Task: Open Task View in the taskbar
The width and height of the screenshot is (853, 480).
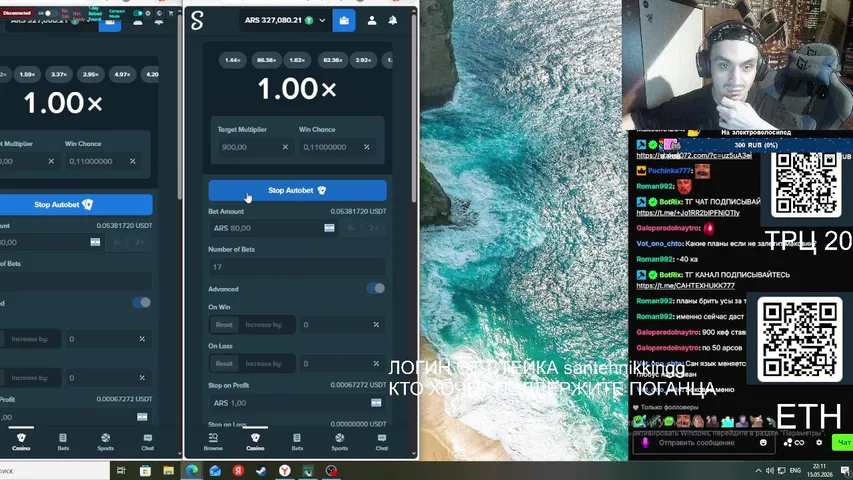Action: [121, 471]
